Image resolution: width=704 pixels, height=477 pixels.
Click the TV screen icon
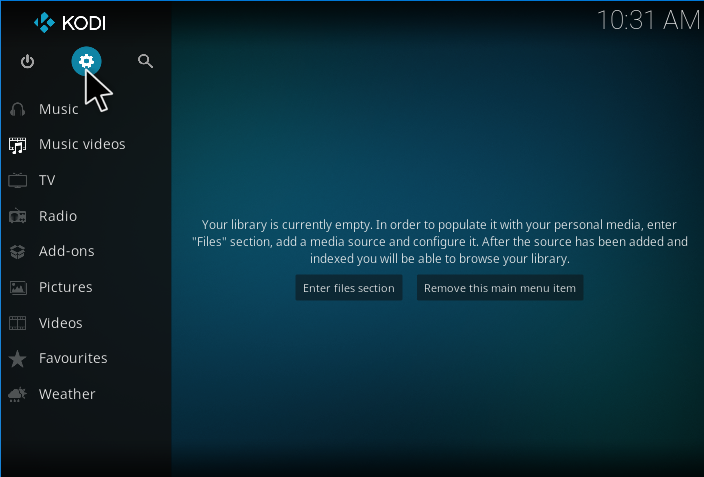pyautogui.click(x=18, y=181)
